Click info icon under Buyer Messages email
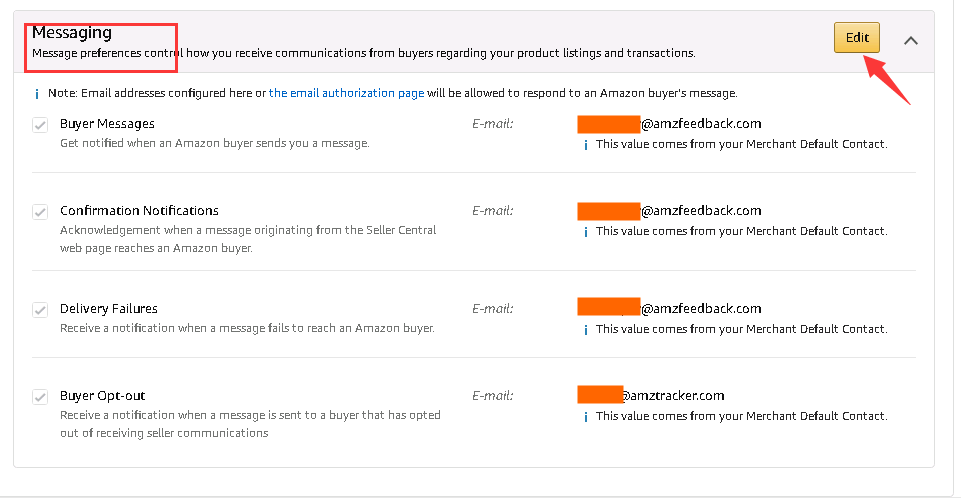The width and height of the screenshot is (961, 501). tap(585, 145)
